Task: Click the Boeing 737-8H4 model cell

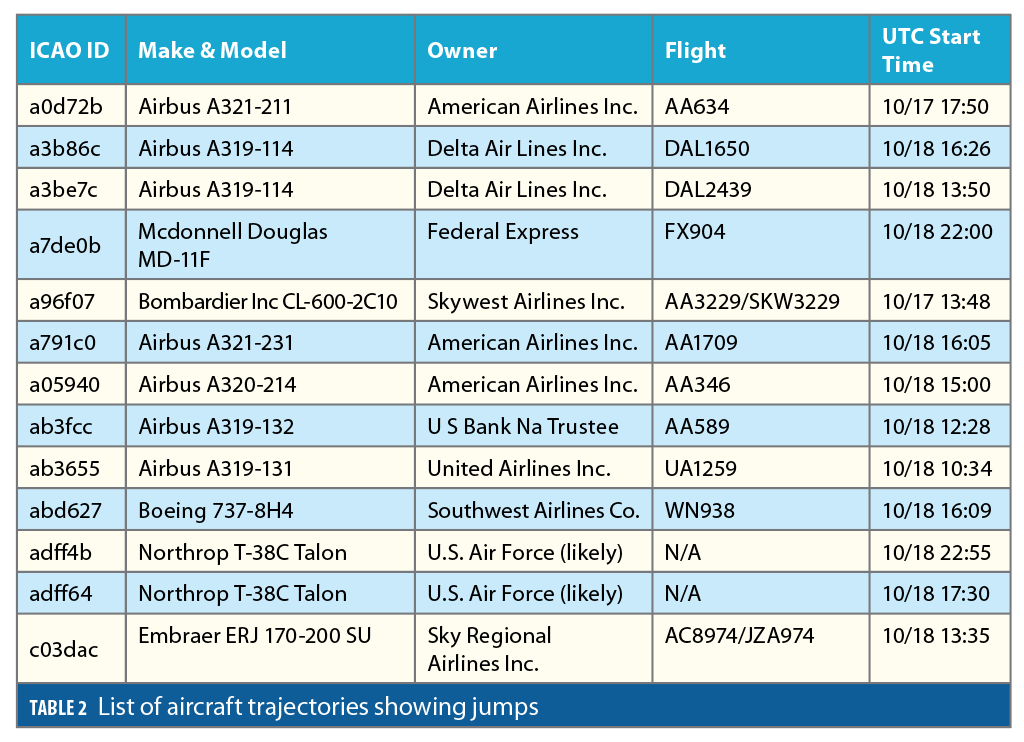Action: [x=215, y=511]
